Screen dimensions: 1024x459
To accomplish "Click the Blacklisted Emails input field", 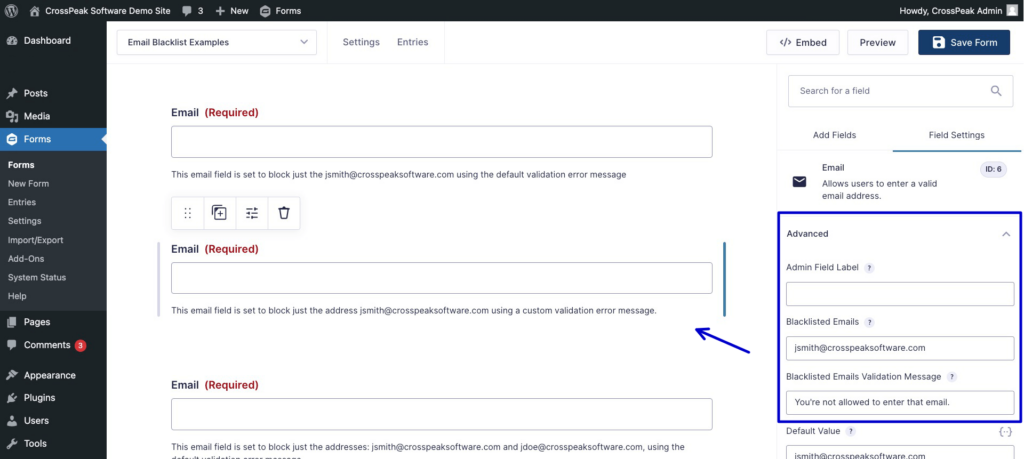I will 900,348.
